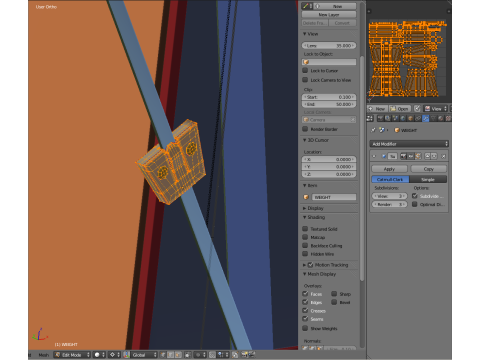
Task: Open the viewport shading sphere dropdown
Action: tap(99, 355)
